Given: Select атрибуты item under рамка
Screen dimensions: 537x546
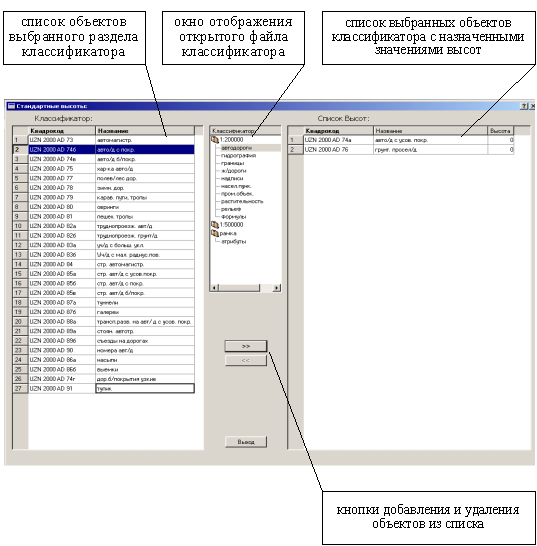Looking at the screenshot, I should 233,241.
